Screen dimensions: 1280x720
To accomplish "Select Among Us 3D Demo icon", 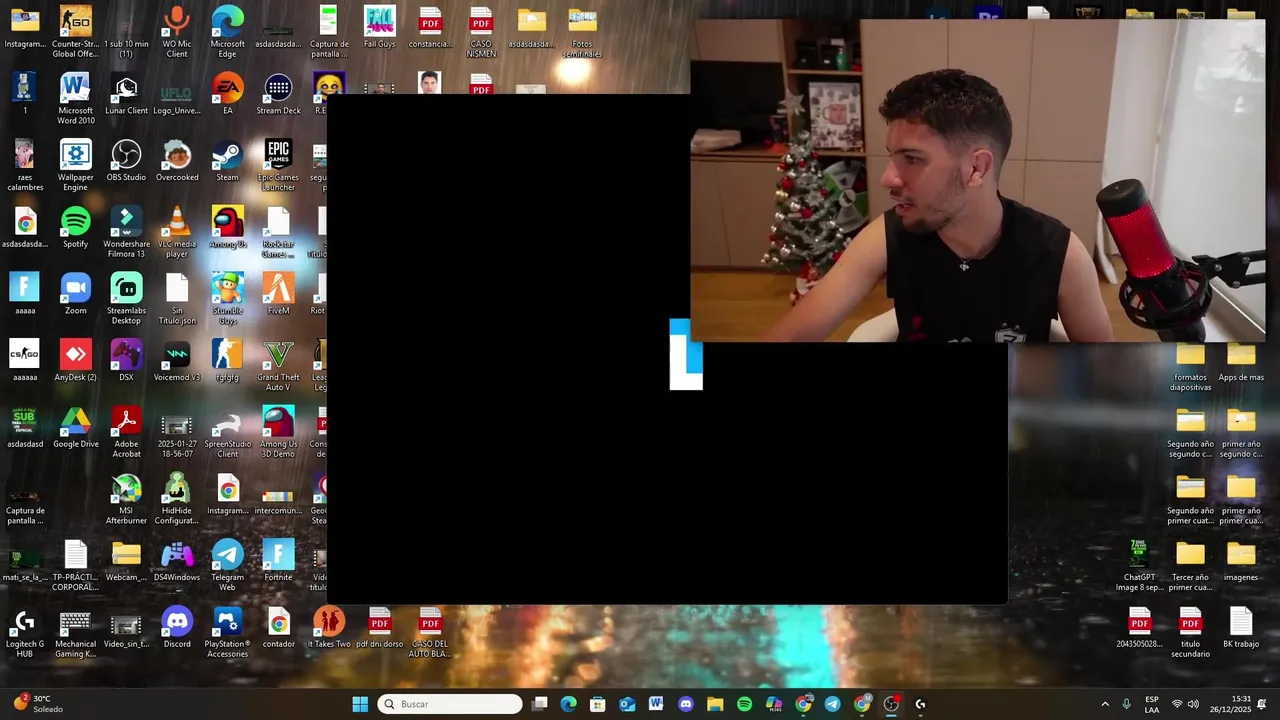I will tap(278, 432).
